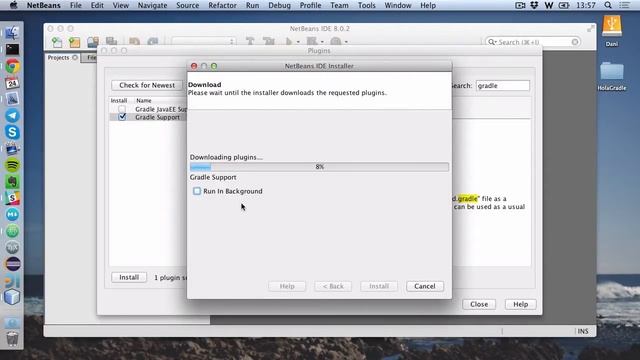
Task: Expand the Debug Project dropdown arrow
Action: click(x=322, y=42)
